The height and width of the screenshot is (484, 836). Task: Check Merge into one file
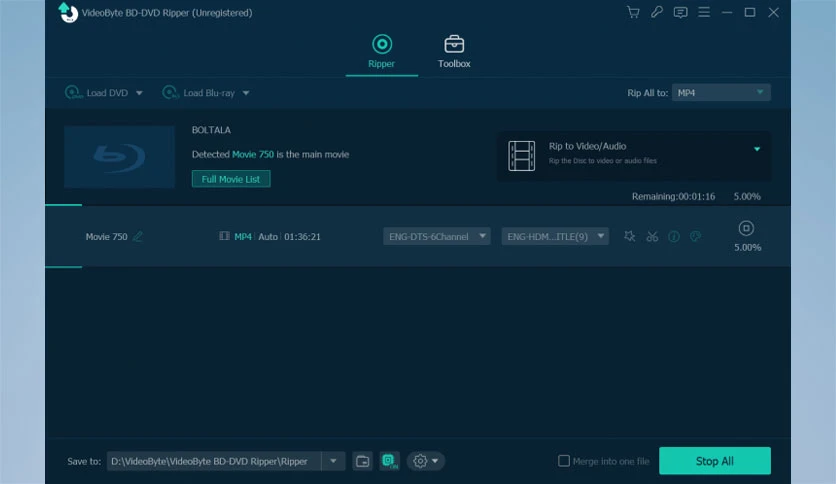click(564, 461)
